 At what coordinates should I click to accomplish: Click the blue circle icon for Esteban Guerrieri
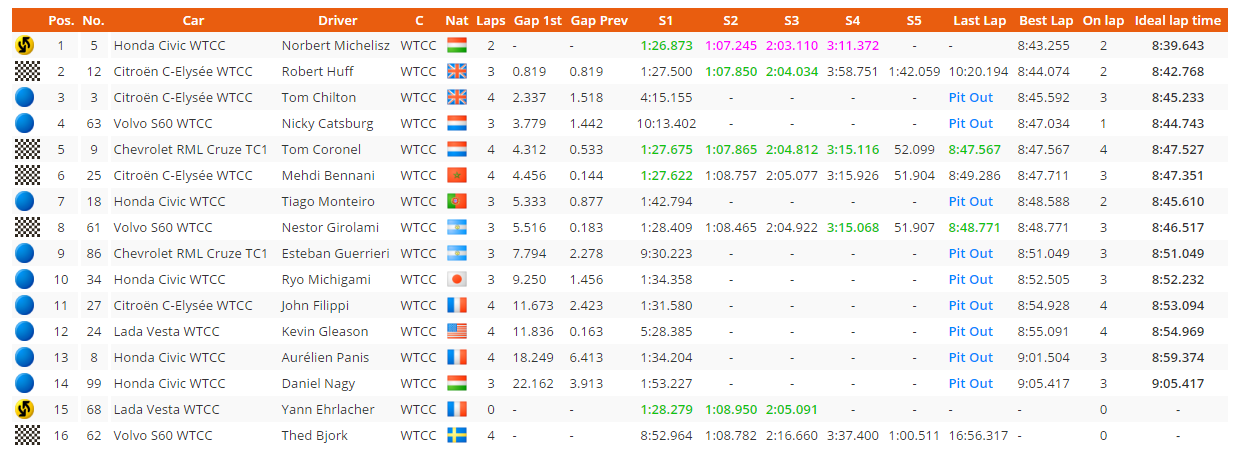[25, 254]
